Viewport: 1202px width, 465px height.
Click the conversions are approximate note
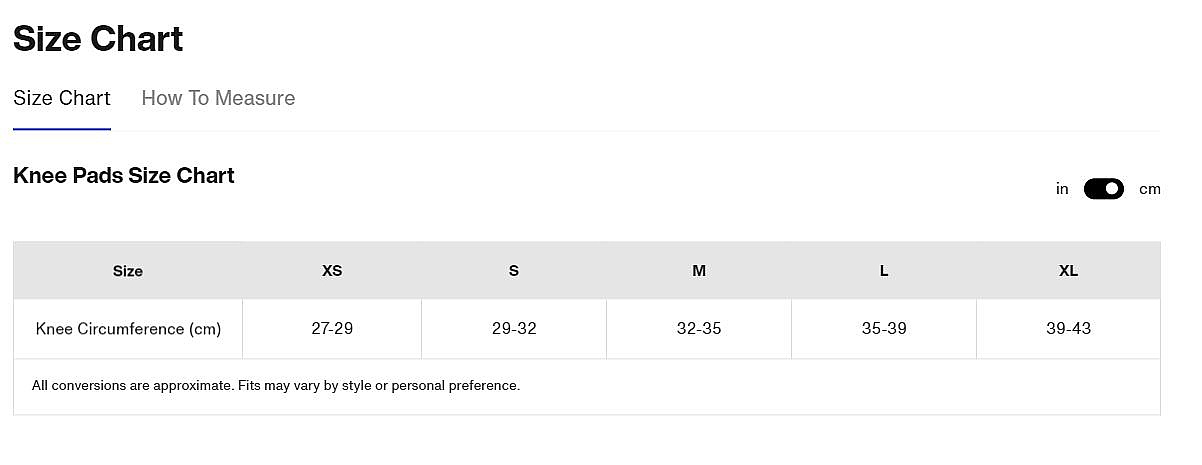pos(276,386)
